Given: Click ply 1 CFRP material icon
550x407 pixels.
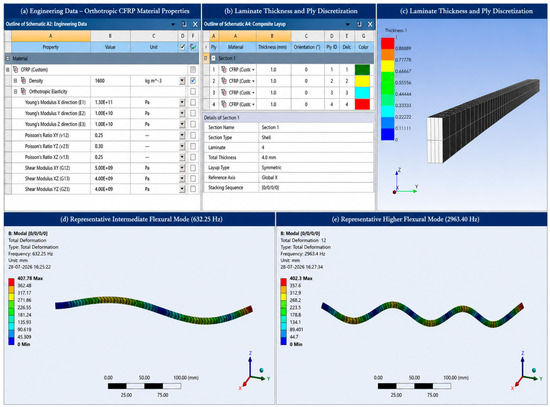Looking at the screenshot, I should click(224, 69).
